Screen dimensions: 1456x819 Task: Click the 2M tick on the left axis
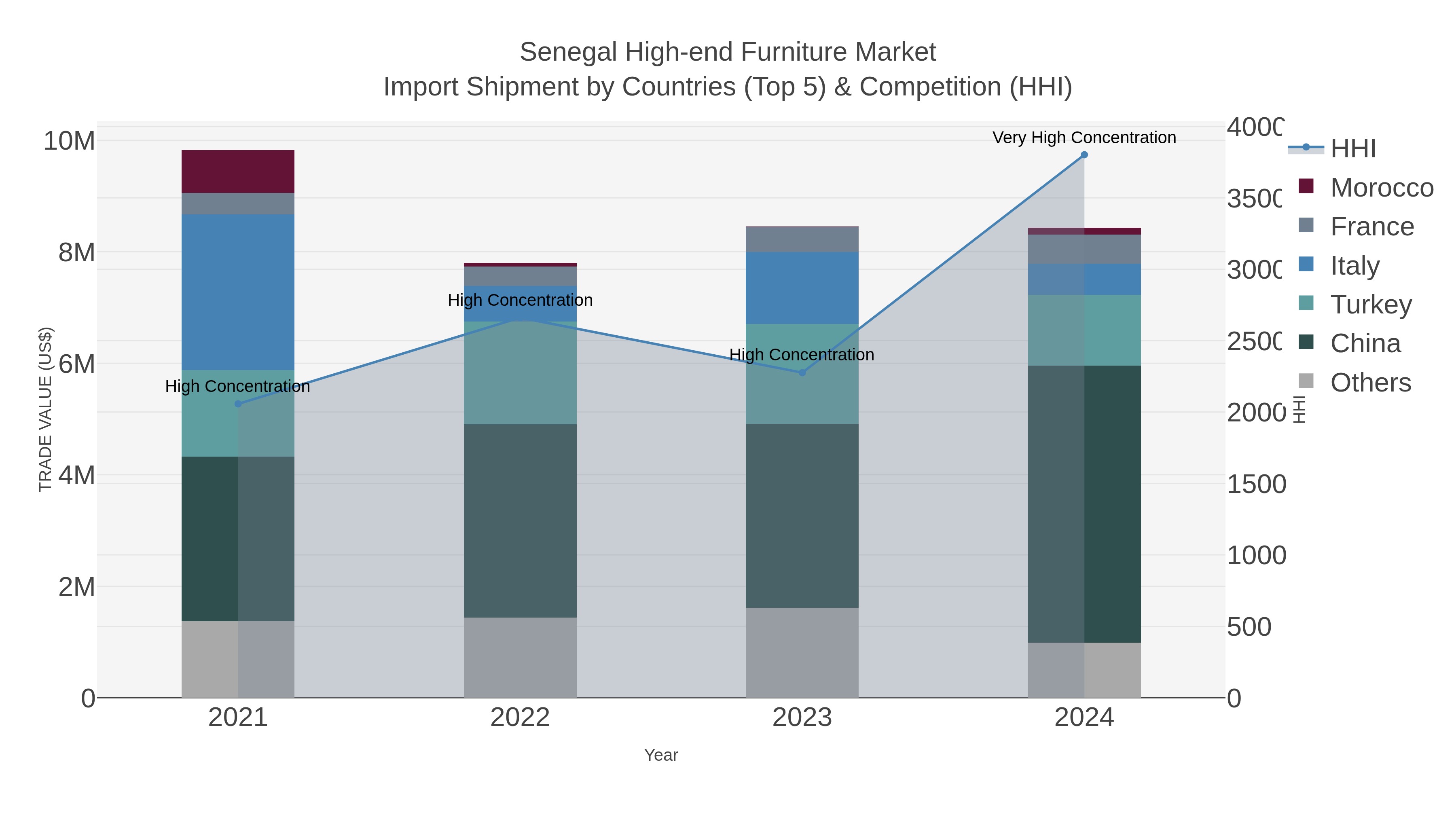pyautogui.click(x=77, y=587)
